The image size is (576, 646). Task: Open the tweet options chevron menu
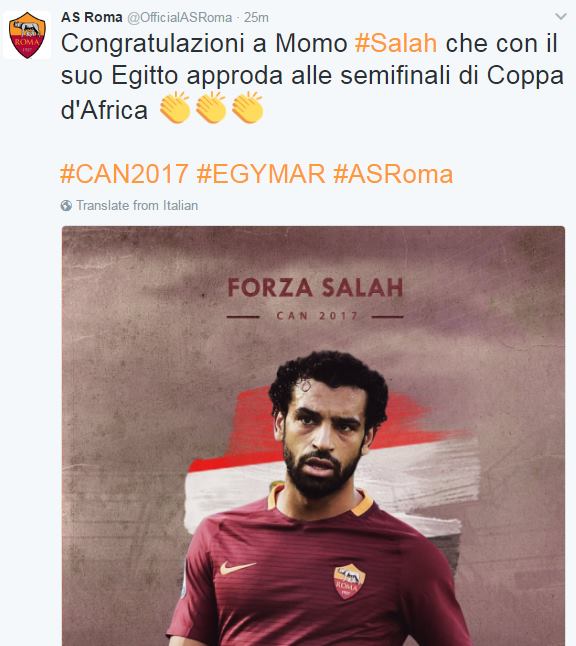pyautogui.click(x=561, y=16)
